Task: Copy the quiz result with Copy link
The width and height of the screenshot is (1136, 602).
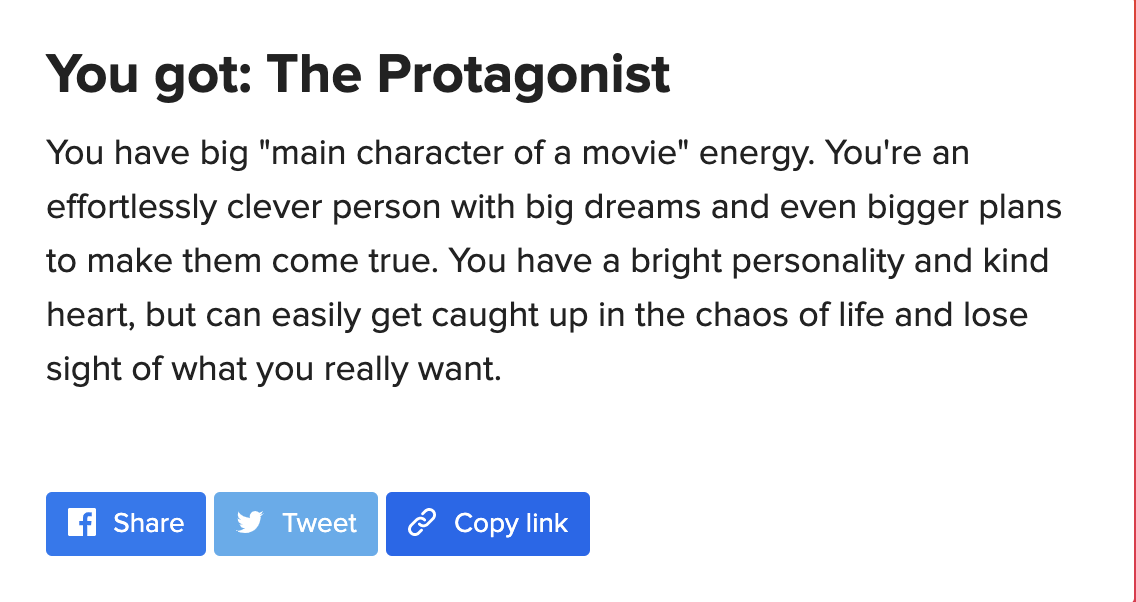Action: click(x=488, y=524)
